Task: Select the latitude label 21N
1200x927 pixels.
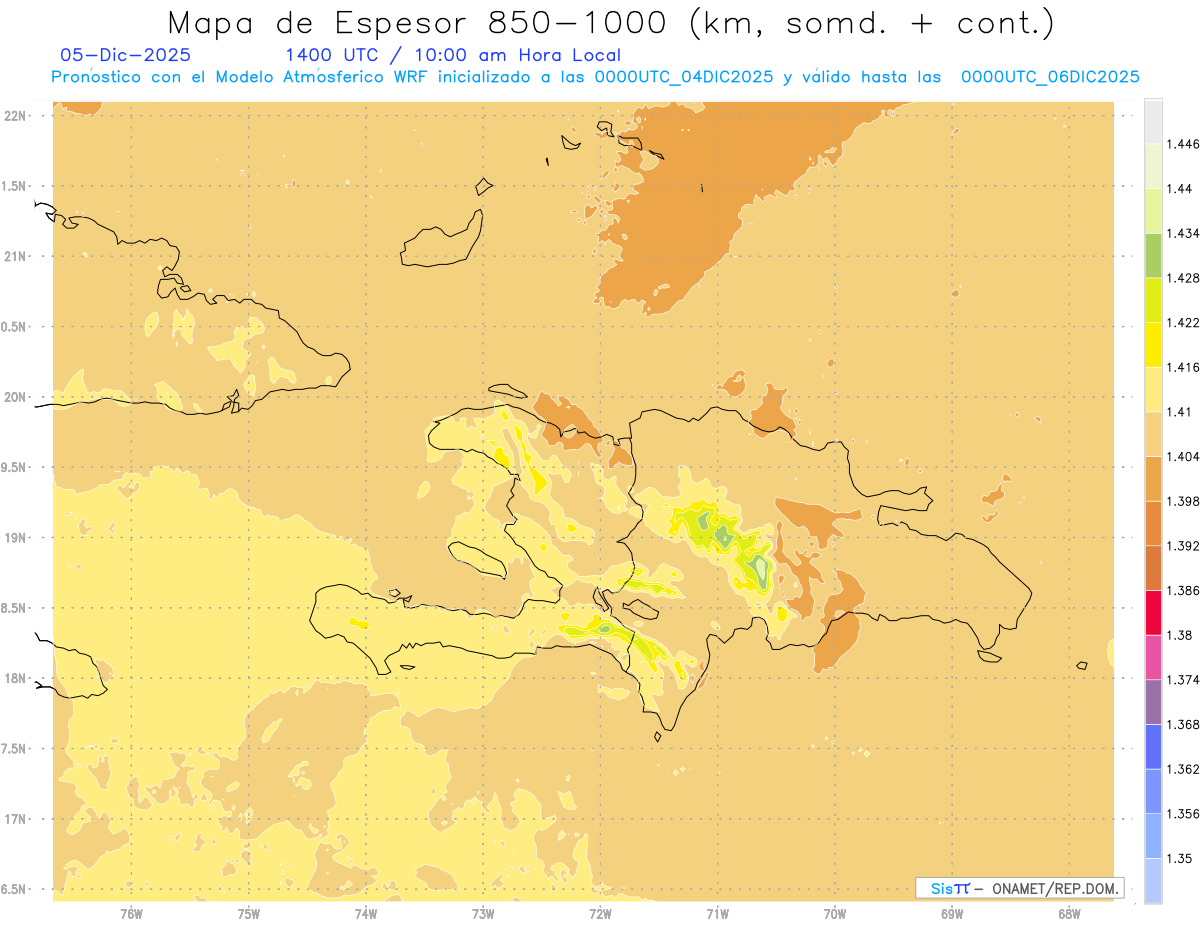Action: (x=16, y=256)
